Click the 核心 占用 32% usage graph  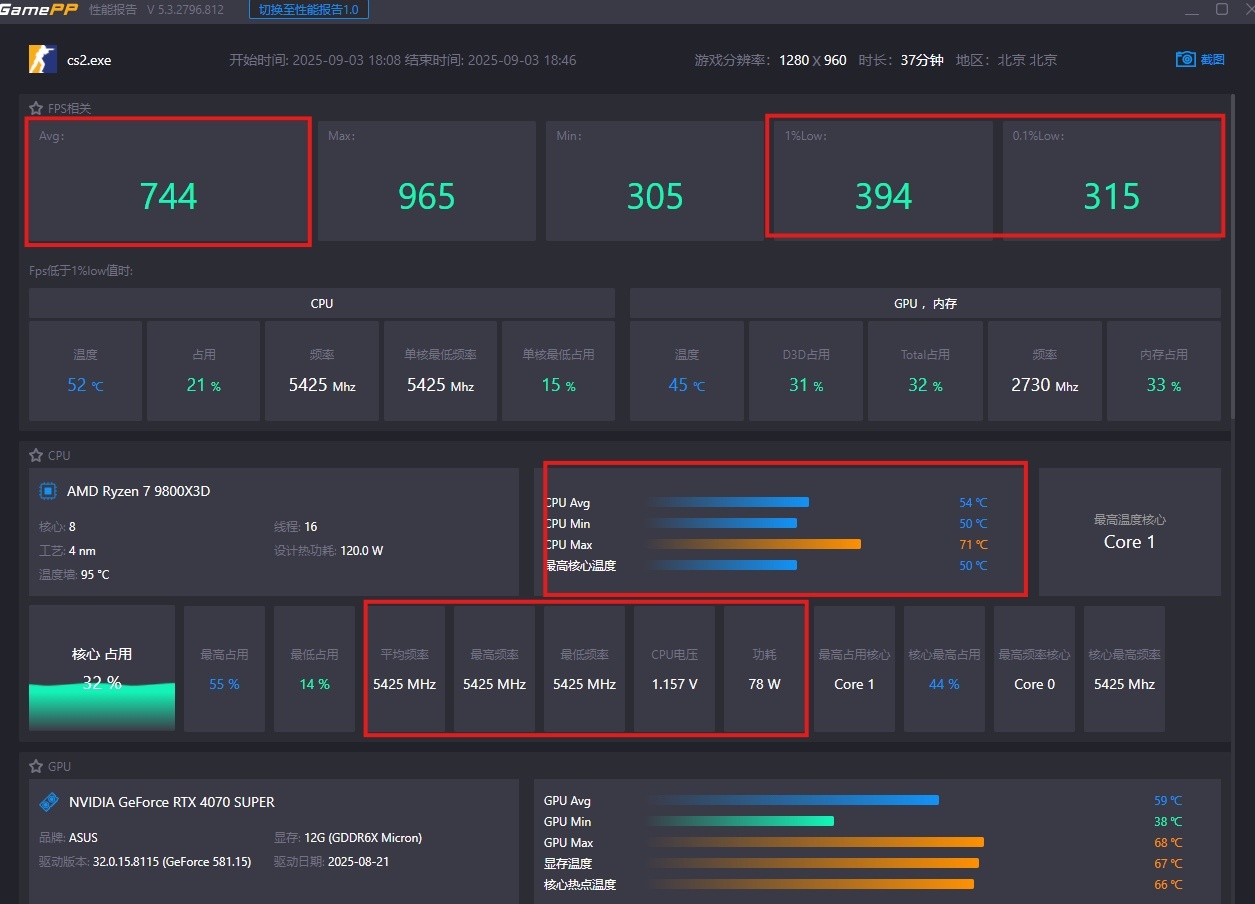(102, 668)
